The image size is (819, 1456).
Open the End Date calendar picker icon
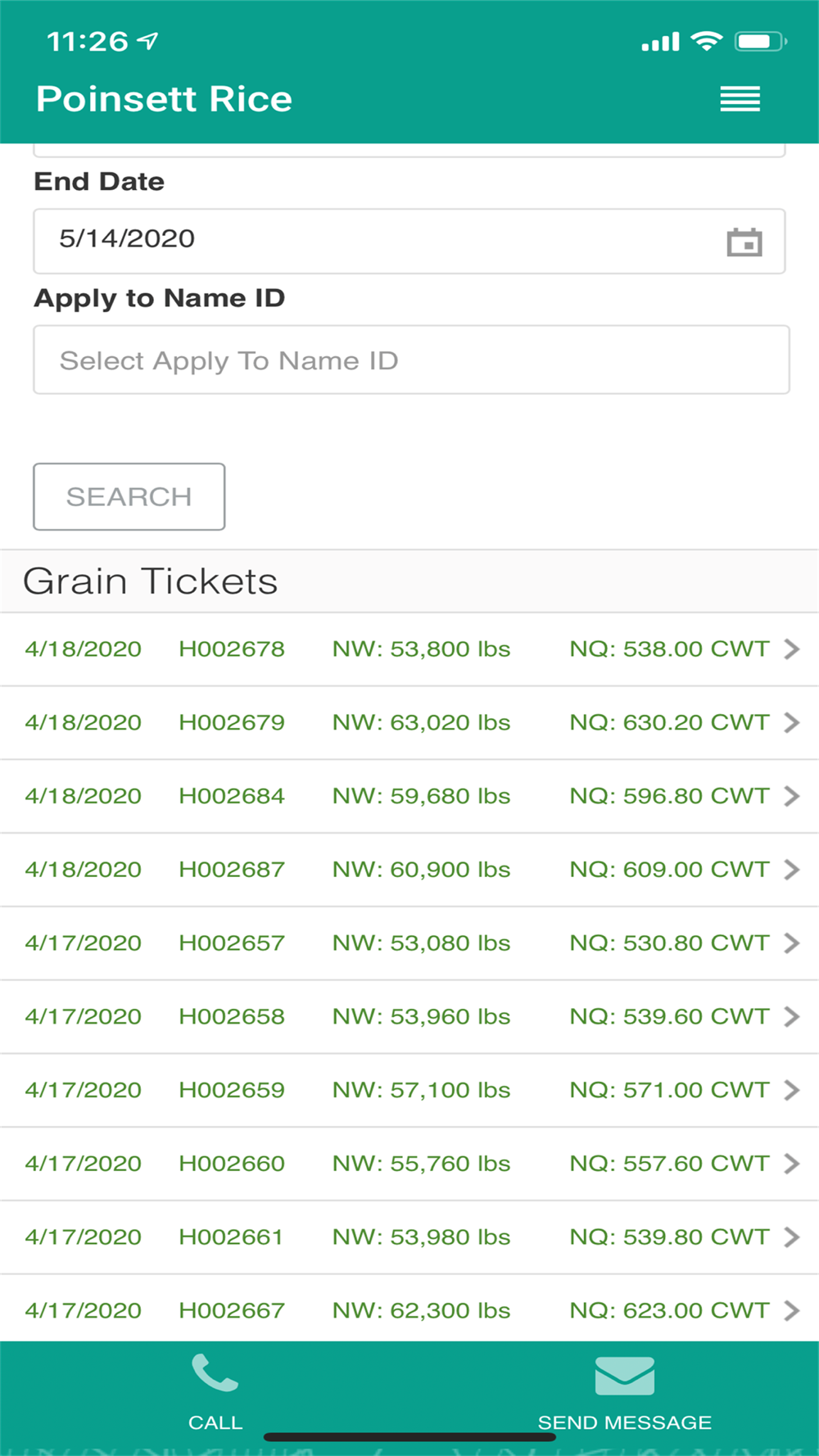click(x=744, y=242)
